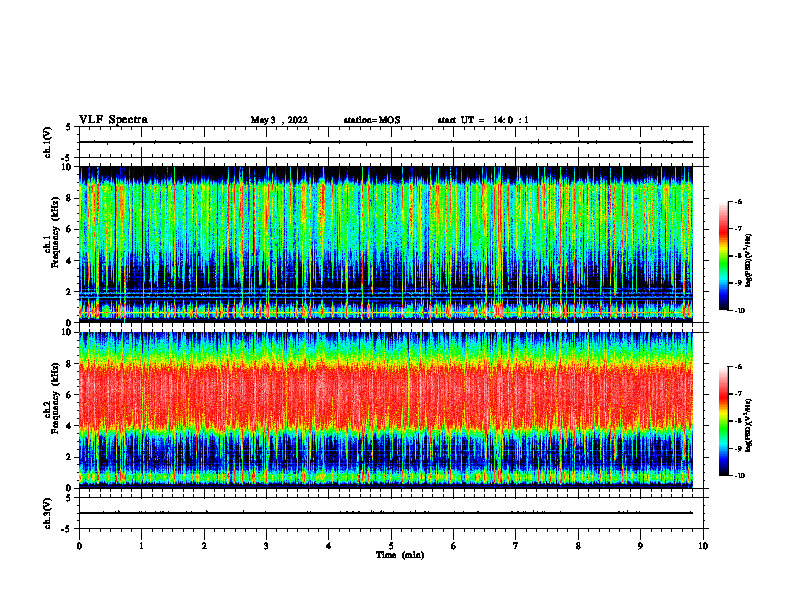792x612 pixels.
Task: Click the "-7" tick on ch.1 color bar
Action: click(x=738, y=229)
